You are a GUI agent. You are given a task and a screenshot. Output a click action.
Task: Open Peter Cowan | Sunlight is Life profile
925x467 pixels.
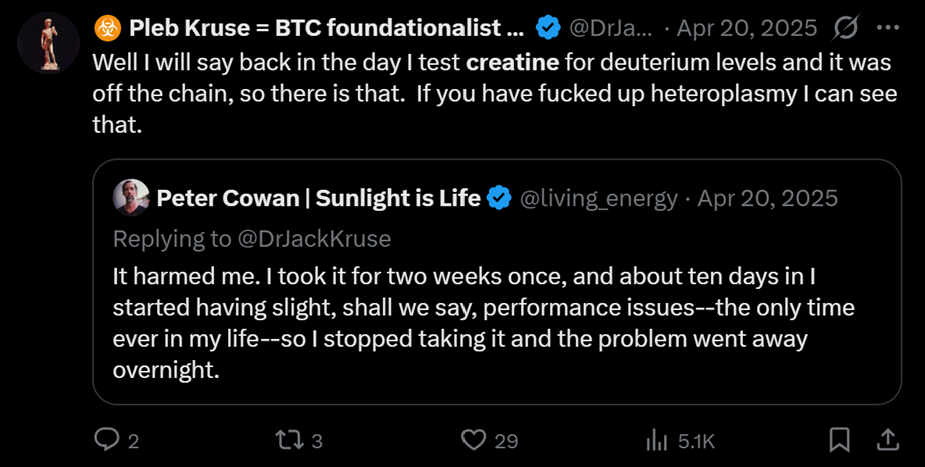click(x=318, y=198)
